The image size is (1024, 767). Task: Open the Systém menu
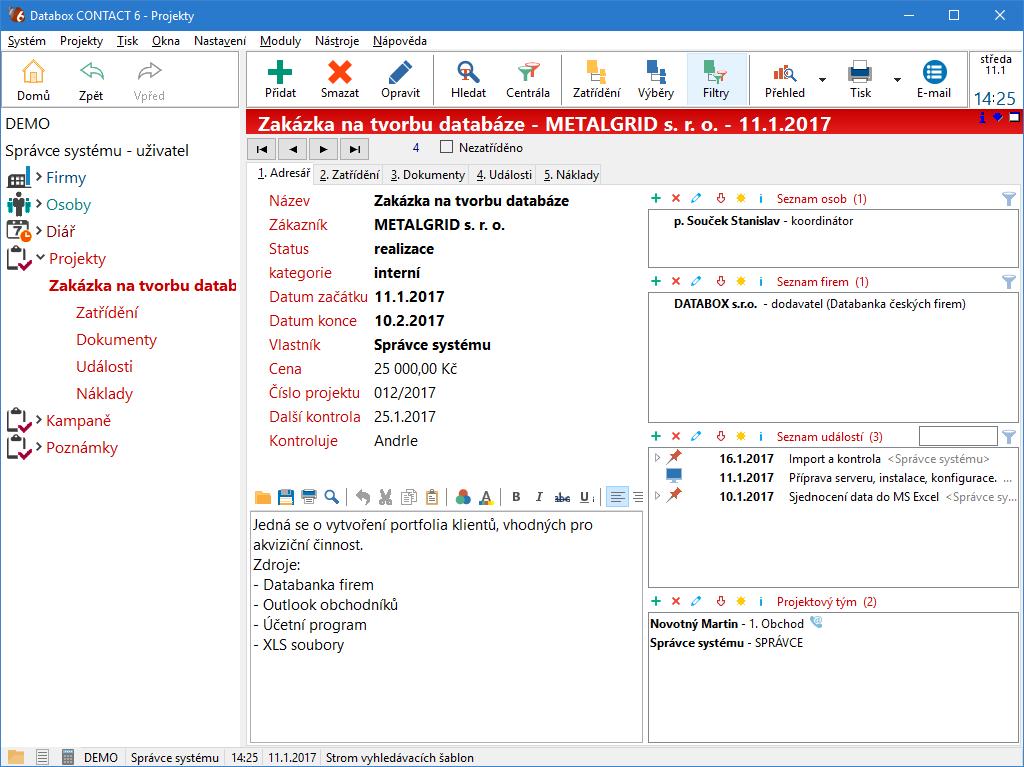(x=27, y=41)
